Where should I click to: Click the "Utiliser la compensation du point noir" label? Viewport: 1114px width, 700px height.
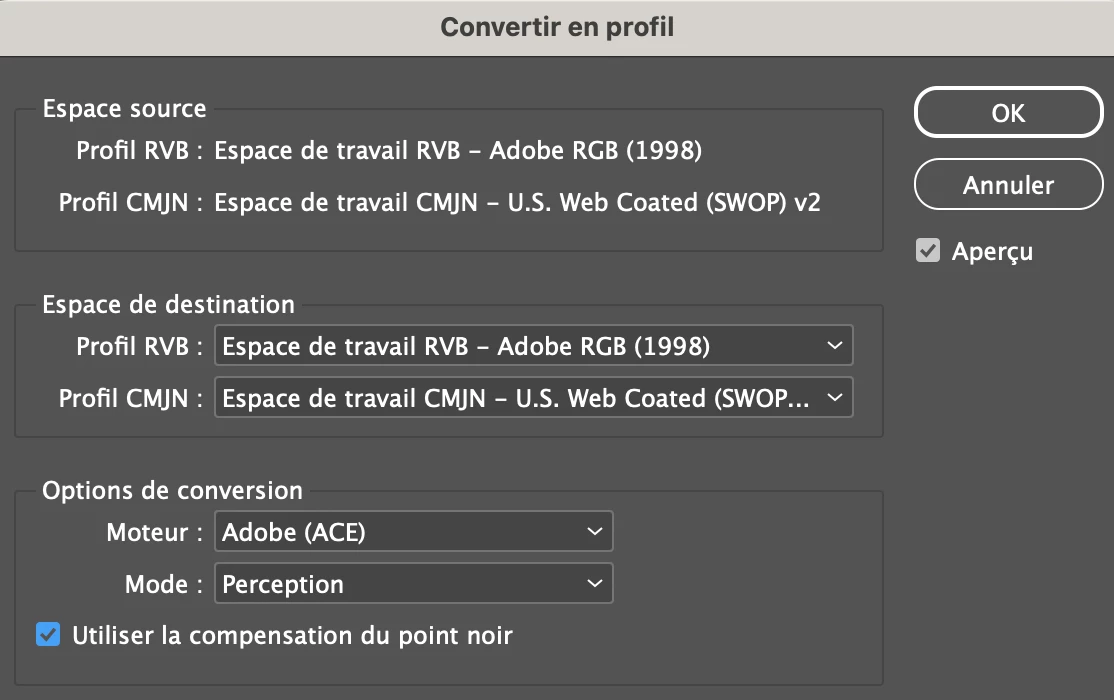pyautogui.click(x=292, y=636)
